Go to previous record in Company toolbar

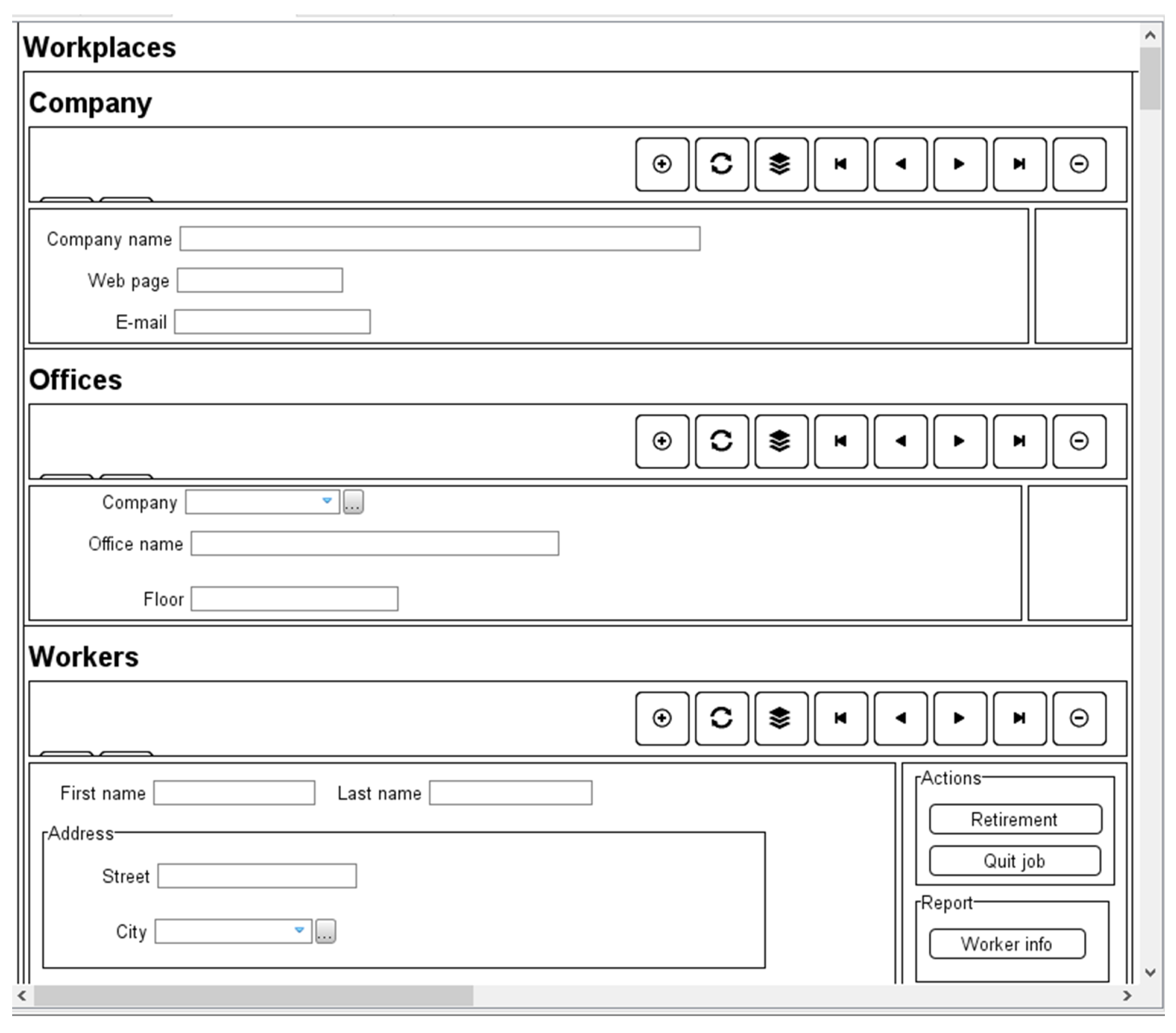click(x=900, y=164)
